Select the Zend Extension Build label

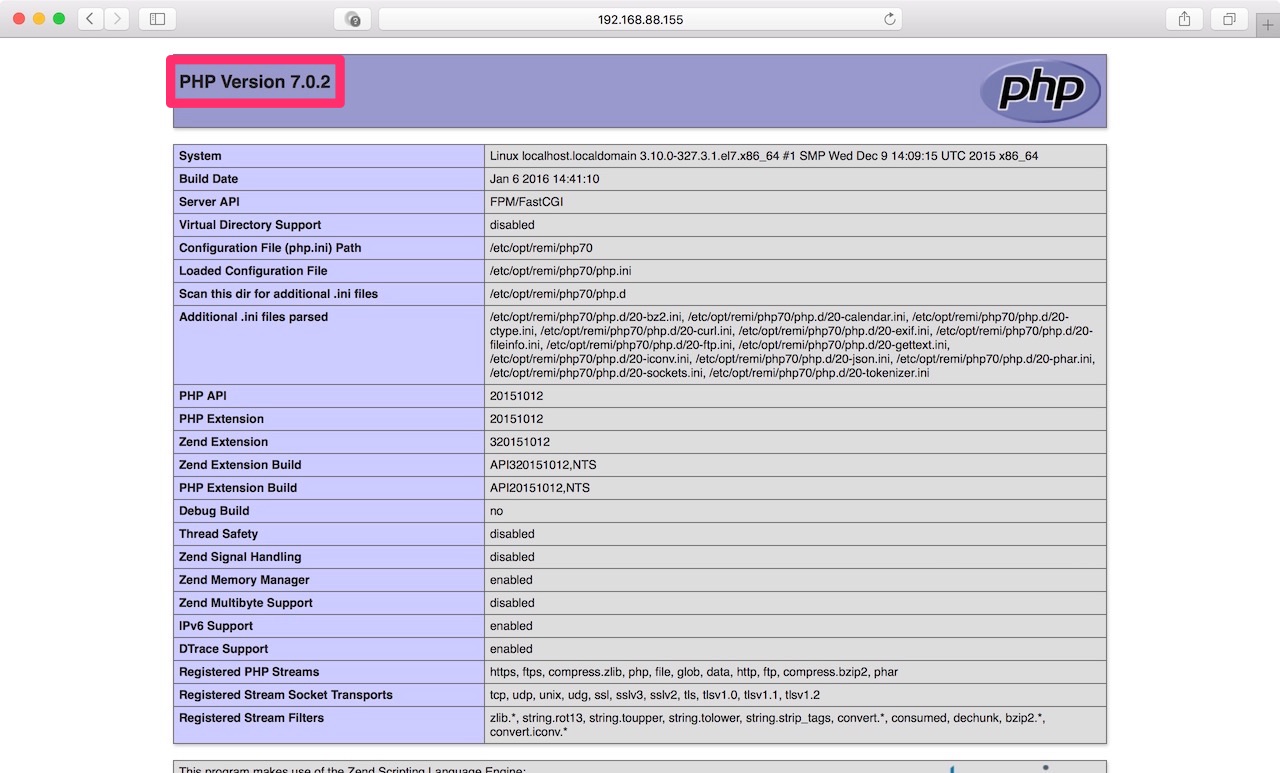point(240,465)
